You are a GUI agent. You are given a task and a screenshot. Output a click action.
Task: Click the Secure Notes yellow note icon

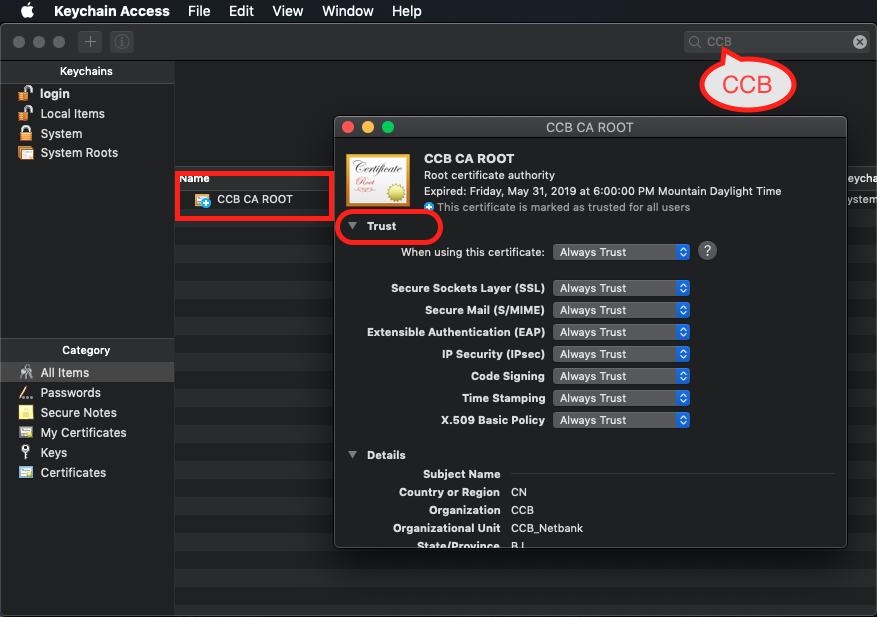click(26, 412)
